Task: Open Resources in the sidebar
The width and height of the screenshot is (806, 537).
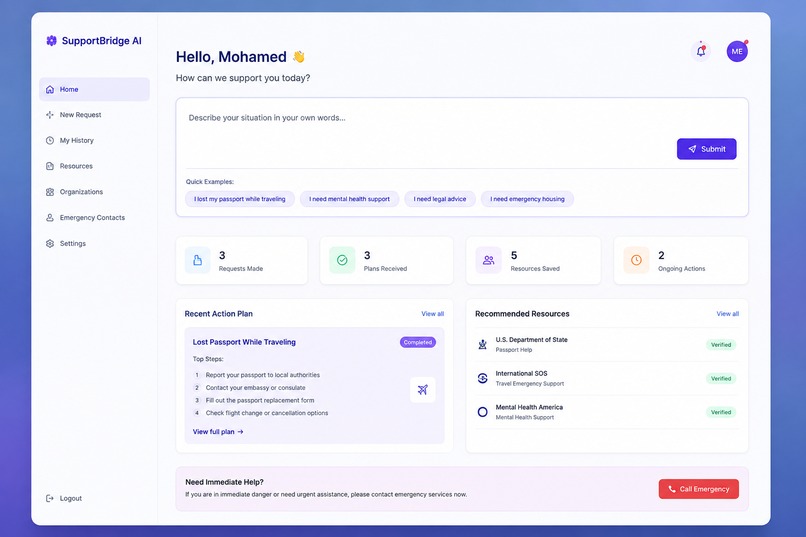Action: tap(95, 166)
